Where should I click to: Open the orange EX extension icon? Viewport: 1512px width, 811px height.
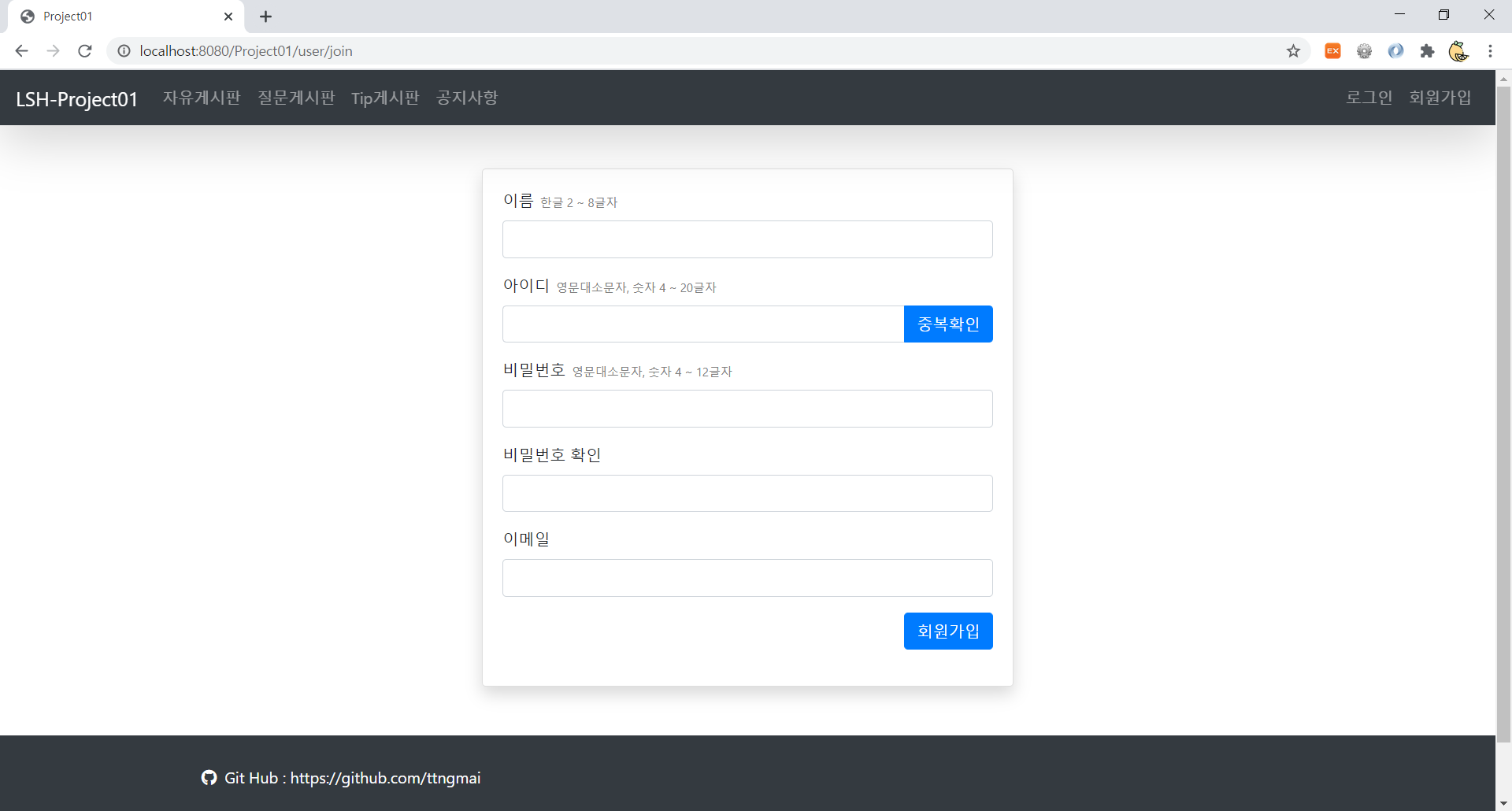click(1332, 51)
